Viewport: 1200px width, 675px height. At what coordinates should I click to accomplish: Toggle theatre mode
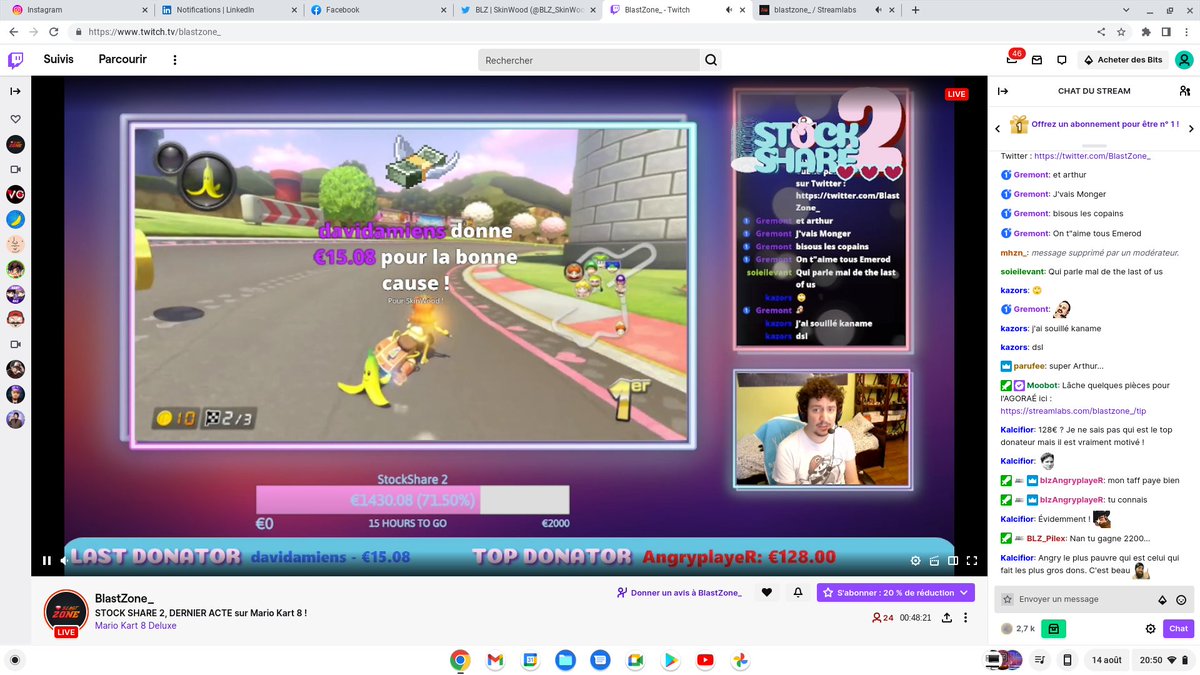point(953,561)
